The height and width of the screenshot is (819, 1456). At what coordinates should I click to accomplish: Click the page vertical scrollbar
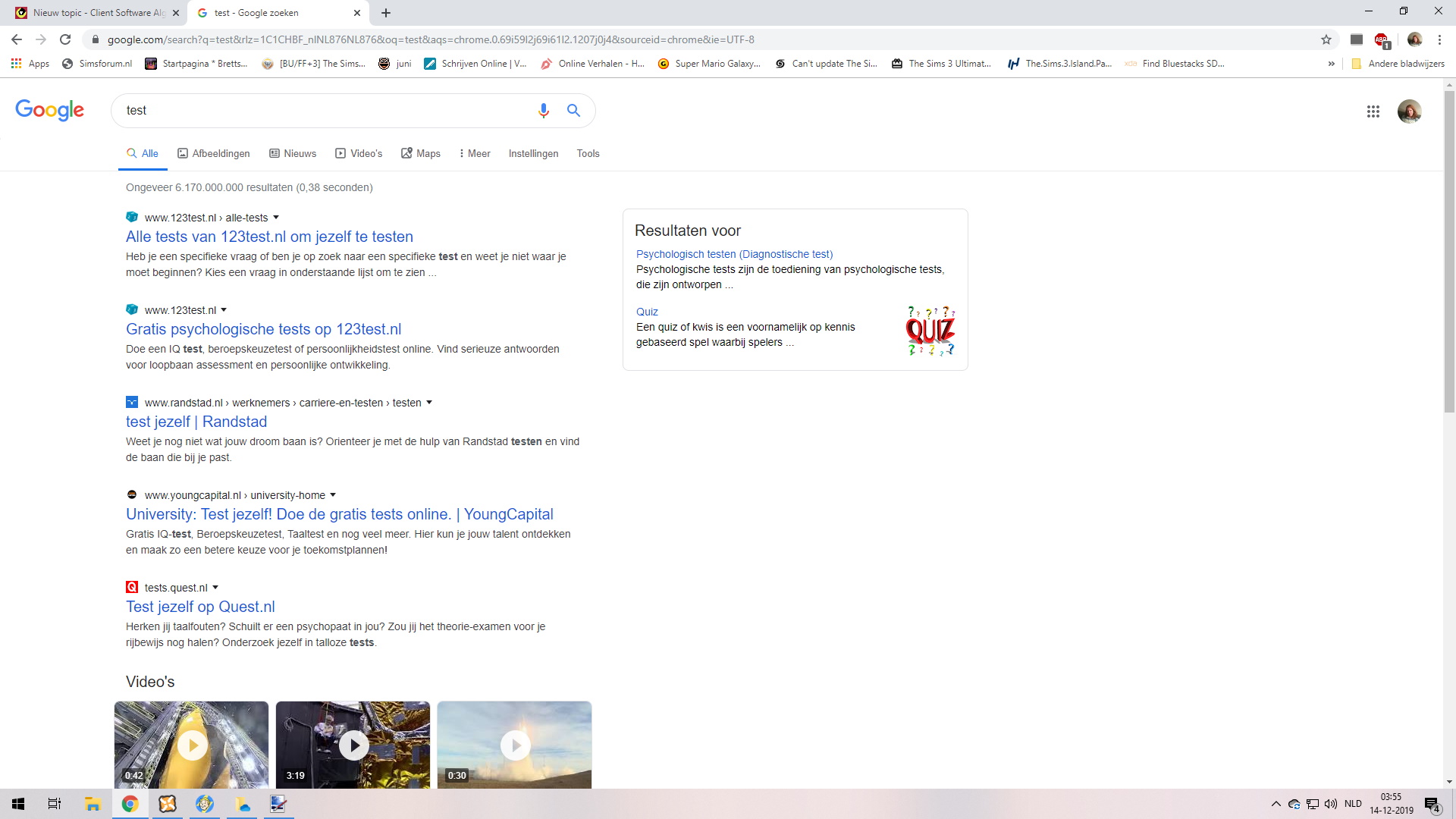1449,250
